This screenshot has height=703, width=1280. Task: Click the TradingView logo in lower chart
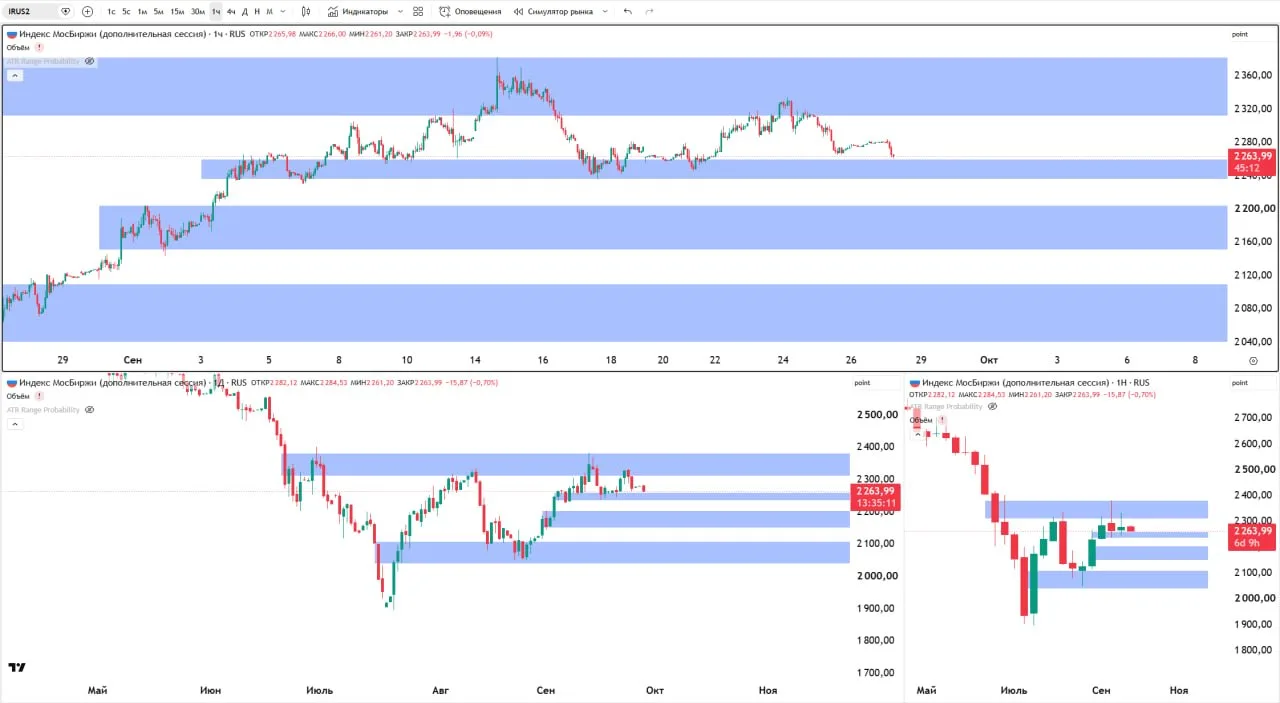click(16, 667)
